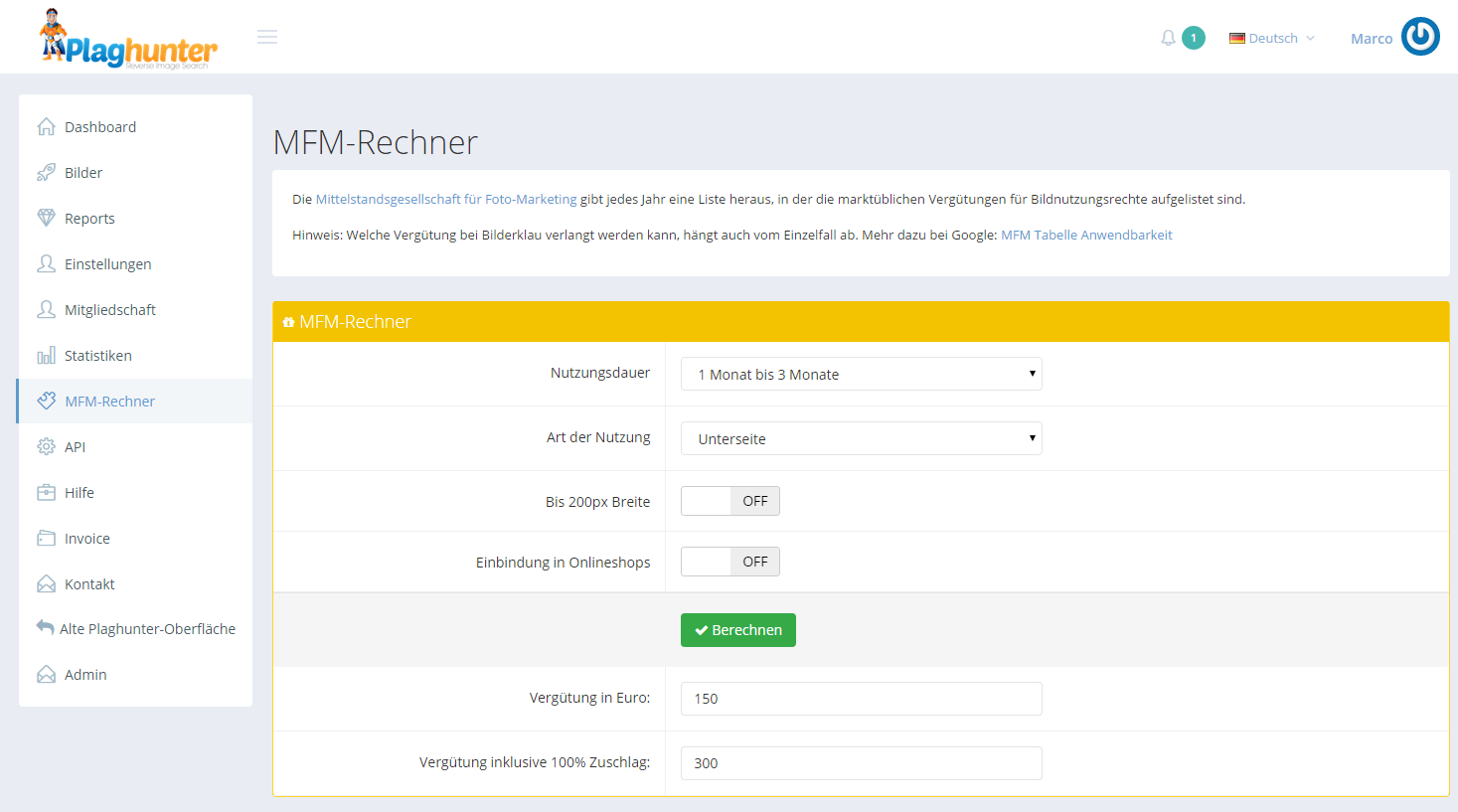Open MFM Tabelle Anwendbarkeit link
Screen dimensions: 1458x812
[1086, 235]
